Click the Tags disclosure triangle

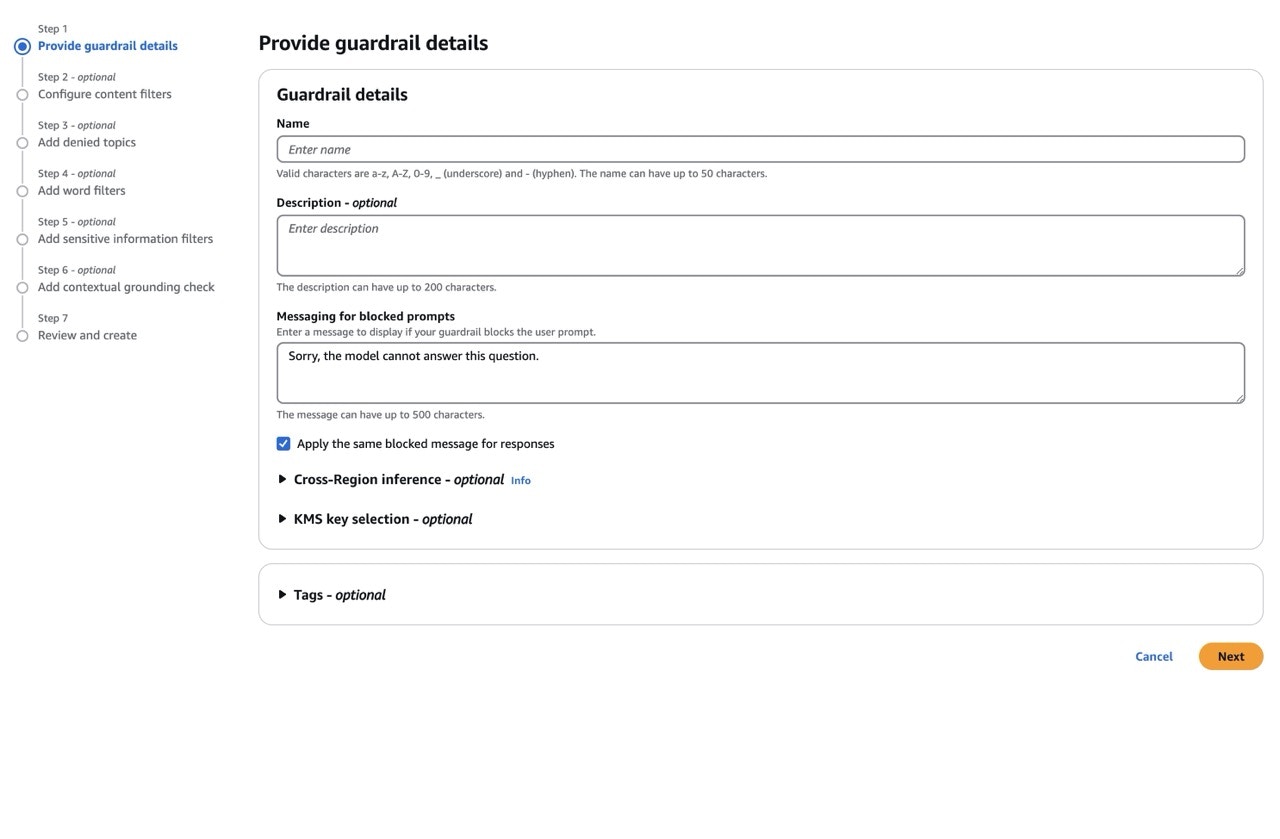pyautogui.click(x=282, y=594)
